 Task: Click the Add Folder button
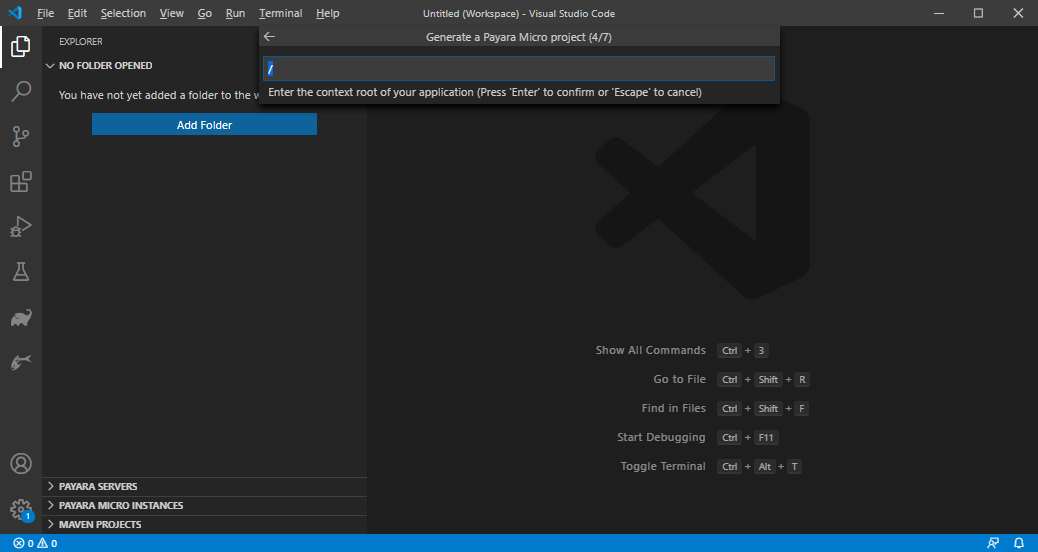pyautogui.click(x=204, y=125)
